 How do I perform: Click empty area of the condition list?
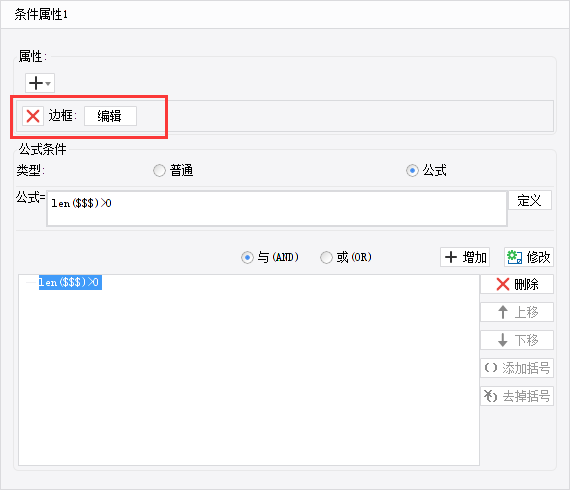tap(249, 378)
